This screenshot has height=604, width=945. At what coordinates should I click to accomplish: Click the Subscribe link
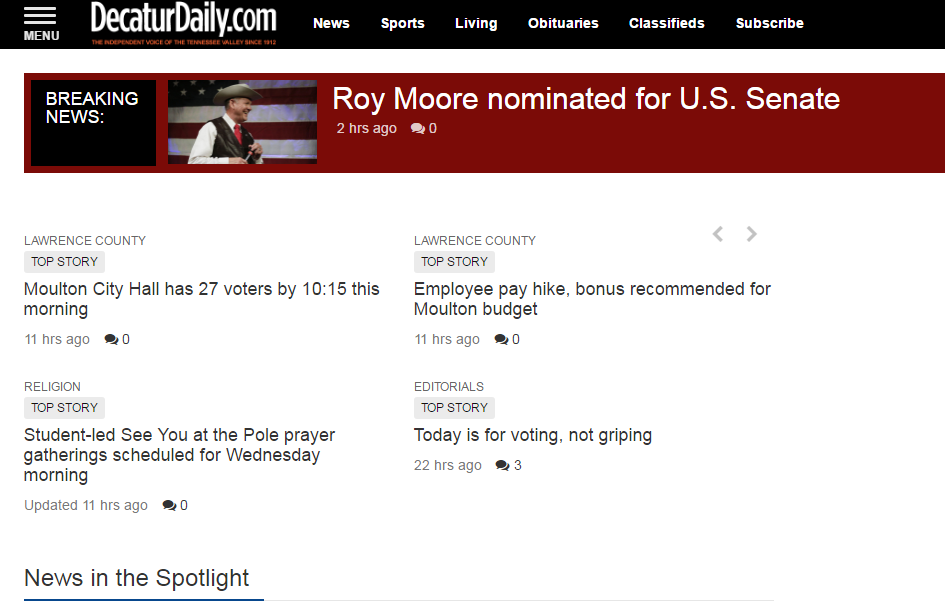tap(770, 23)
